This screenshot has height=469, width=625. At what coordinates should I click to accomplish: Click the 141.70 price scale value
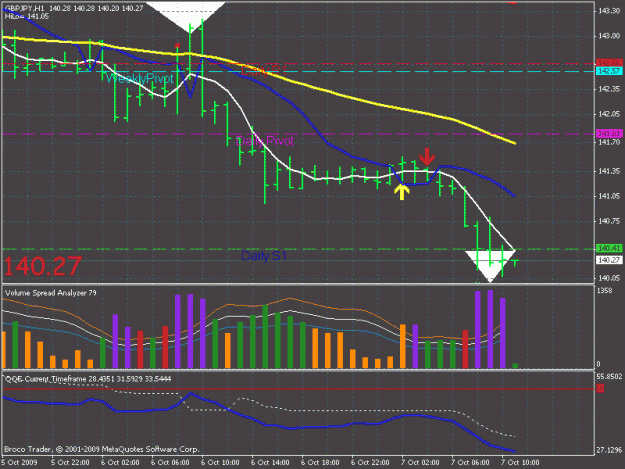click(x=609, y=142)
